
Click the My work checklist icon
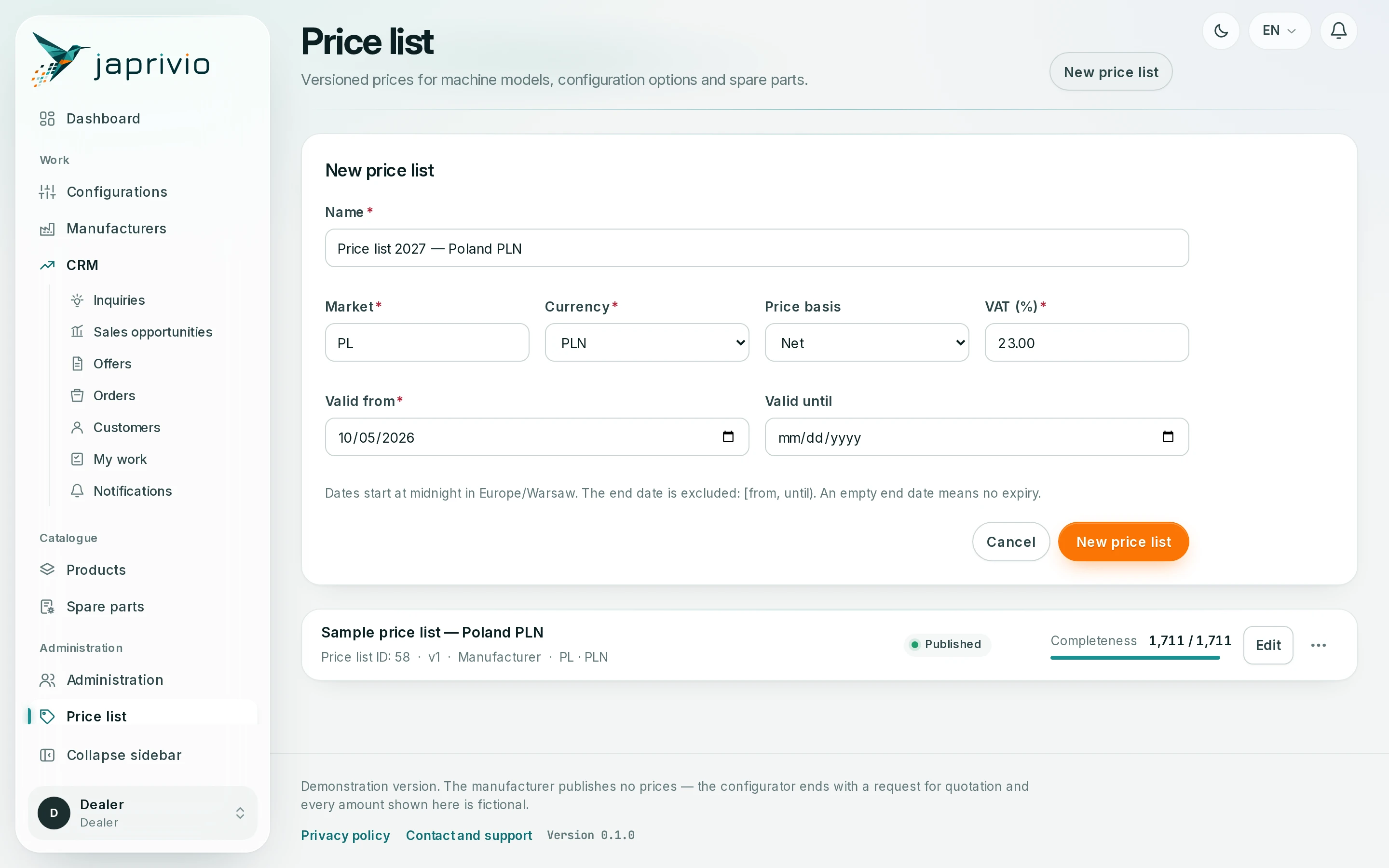click(x=77, y=459)
